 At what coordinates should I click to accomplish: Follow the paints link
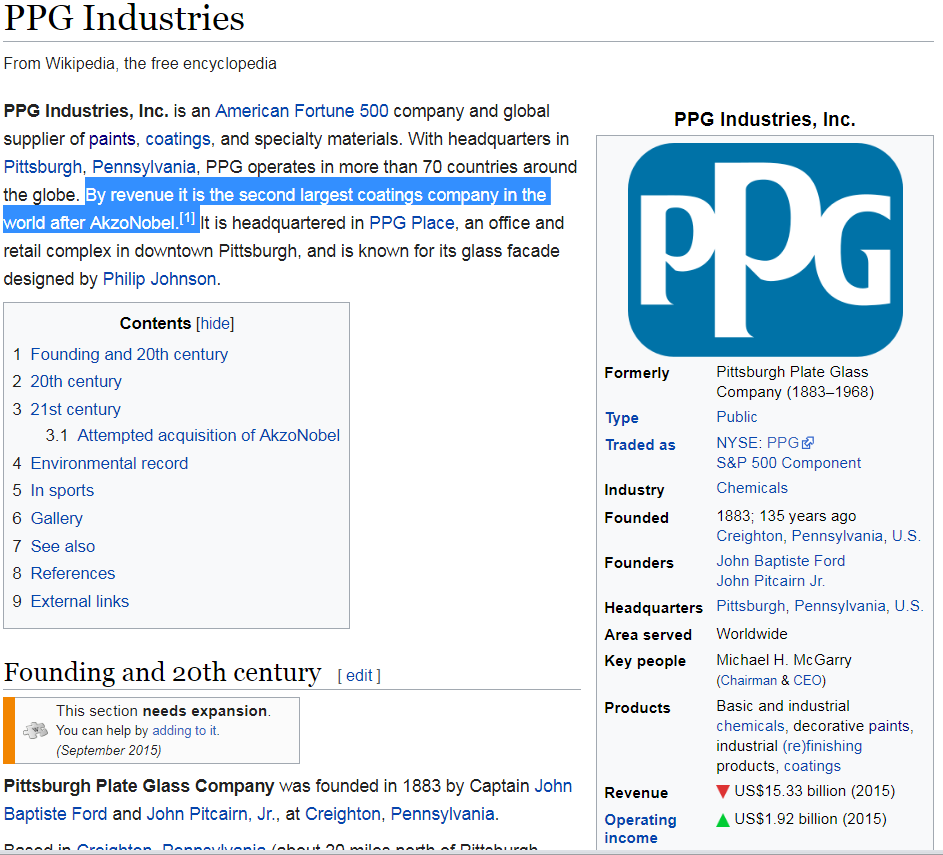pyautogui.click(x=112, y=139)
